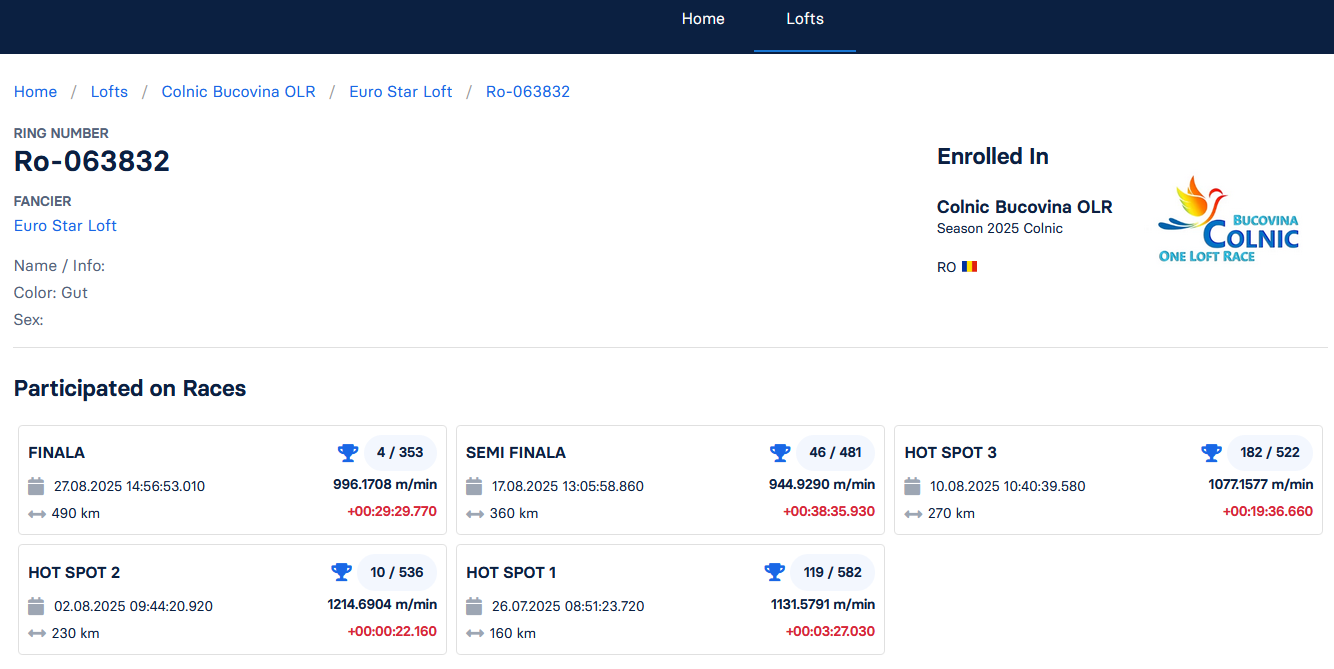Click the trophy icon in SEMI FINALA card

pyautogui.click(x=780, y=453)
